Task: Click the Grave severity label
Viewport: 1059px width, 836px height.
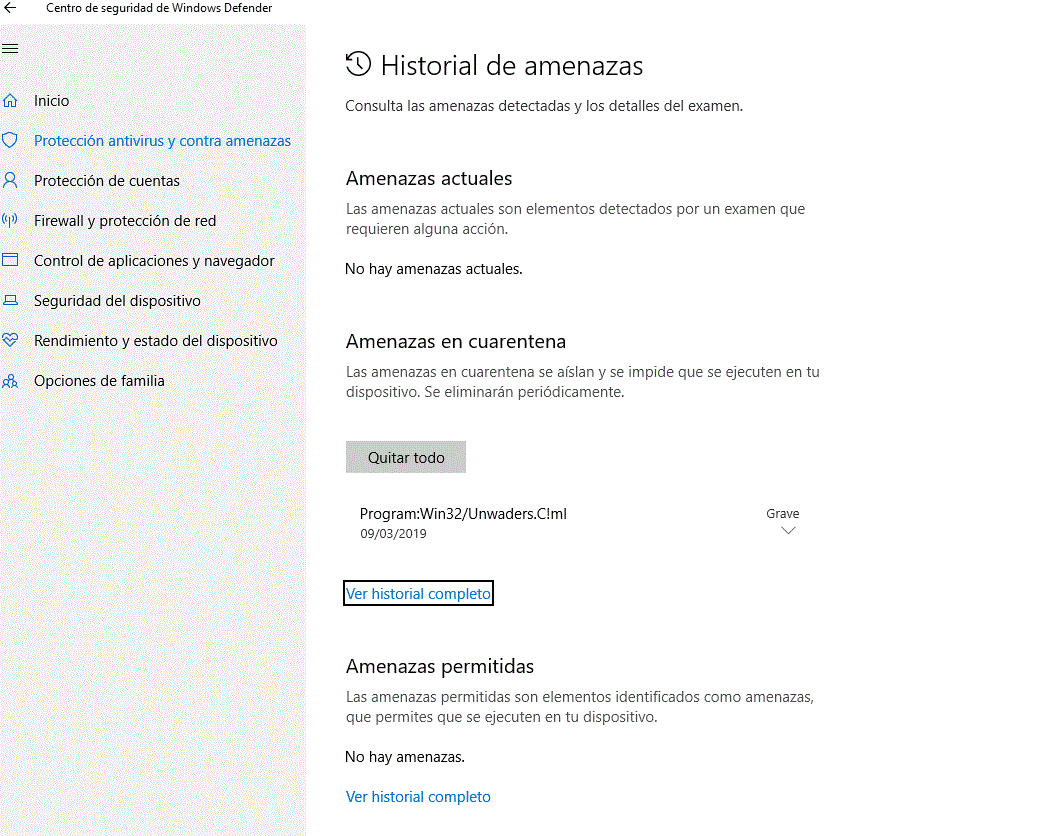Action: coord(782,514)
